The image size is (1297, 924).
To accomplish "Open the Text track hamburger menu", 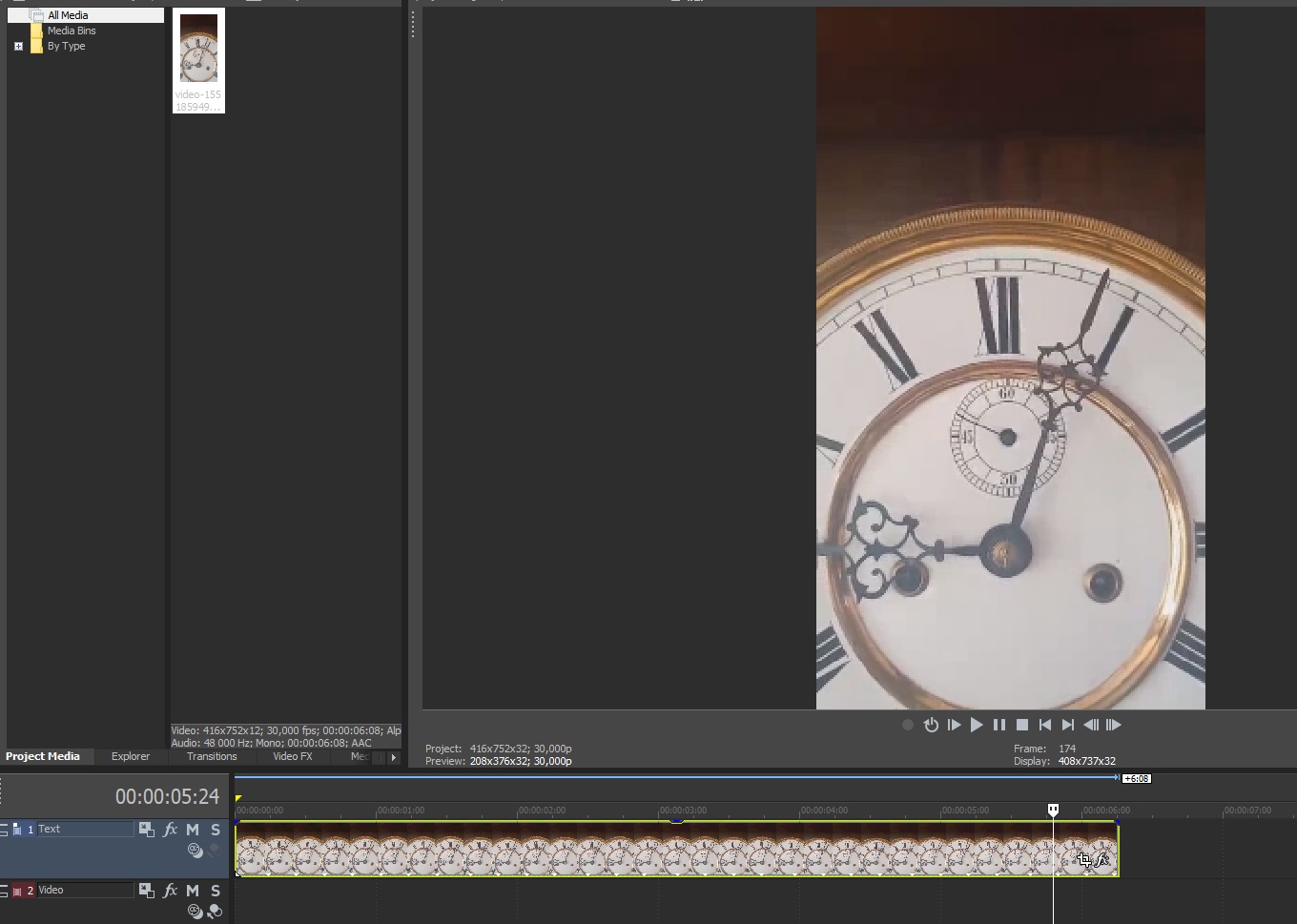I will click(4, 830).
